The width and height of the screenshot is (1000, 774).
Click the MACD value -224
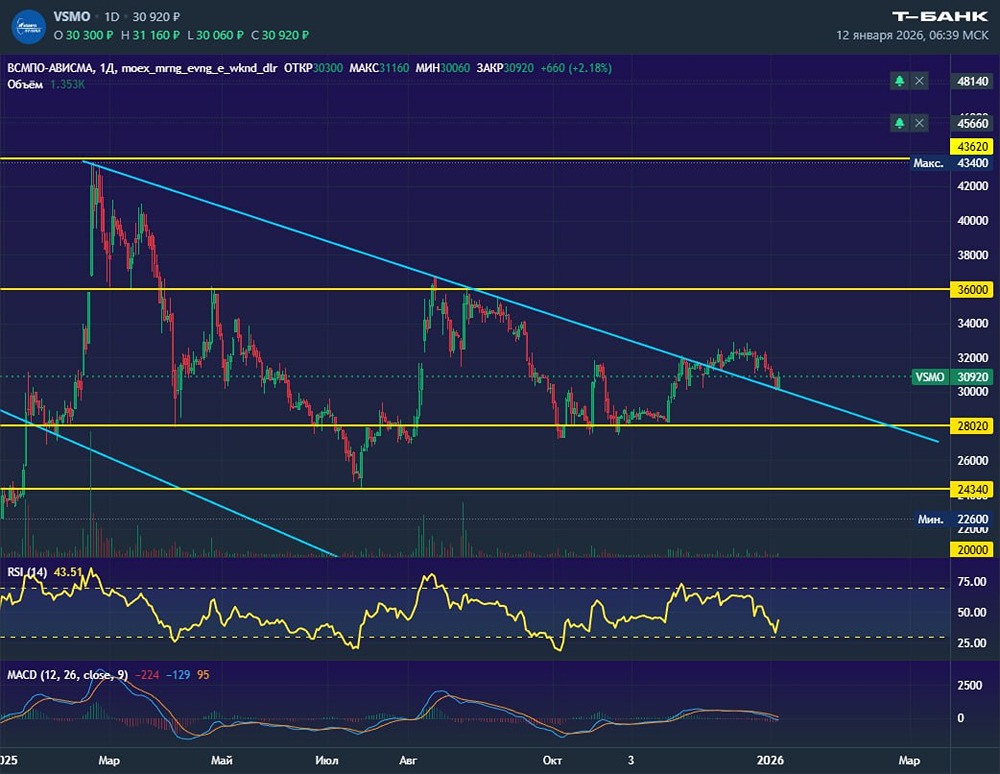[147, 675]
